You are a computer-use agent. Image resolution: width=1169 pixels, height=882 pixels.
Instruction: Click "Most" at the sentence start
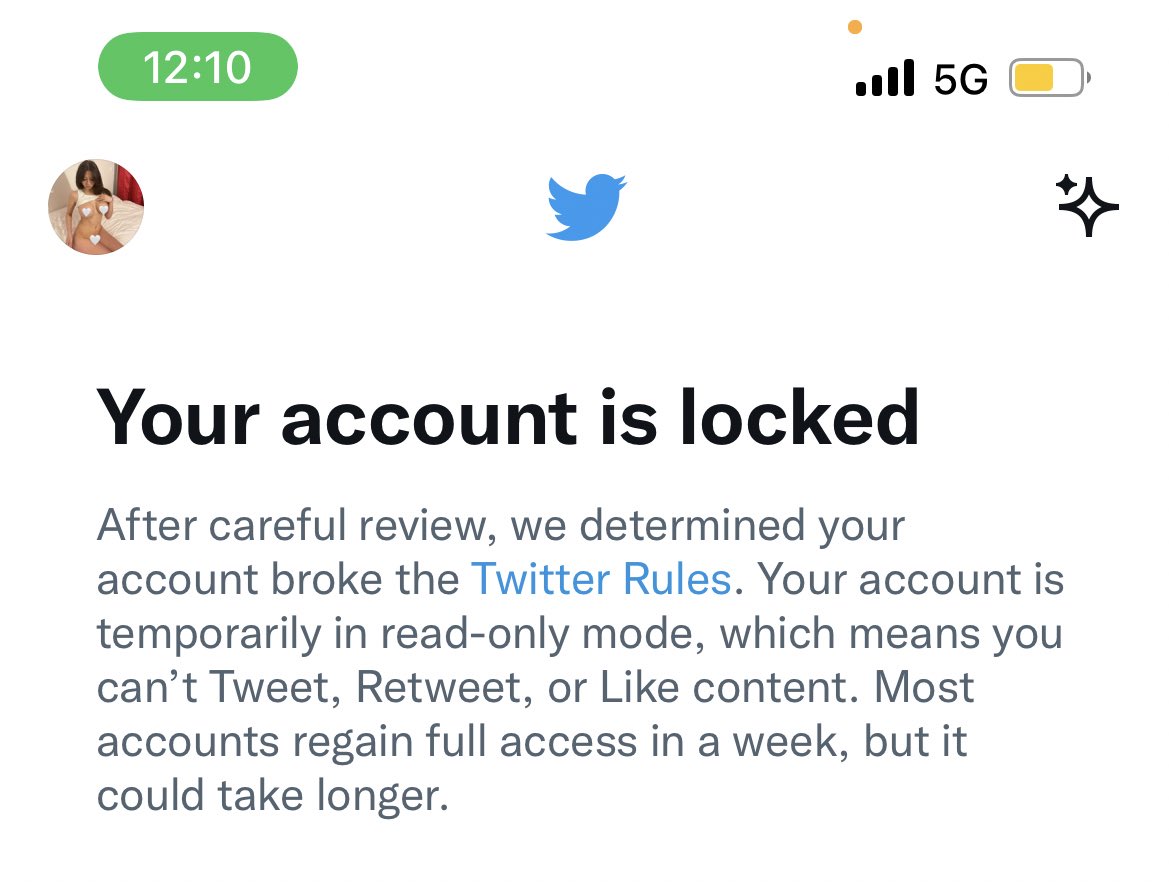click(922, 688)
